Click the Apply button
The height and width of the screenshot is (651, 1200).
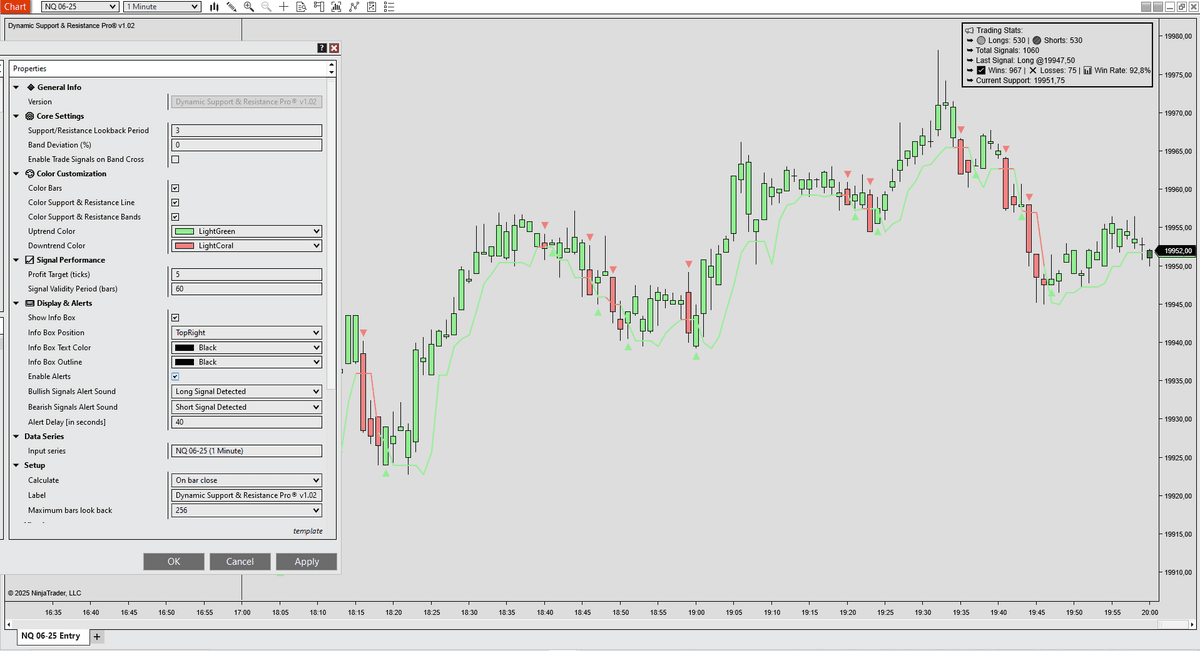tap(306, 562)
